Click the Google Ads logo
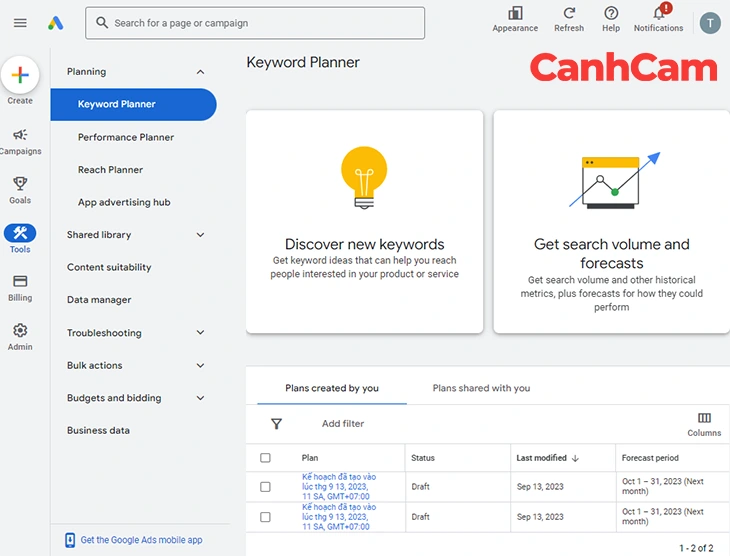Image resolution: width=730 pixels, height=556 pixels. click(x=55, y=23)
